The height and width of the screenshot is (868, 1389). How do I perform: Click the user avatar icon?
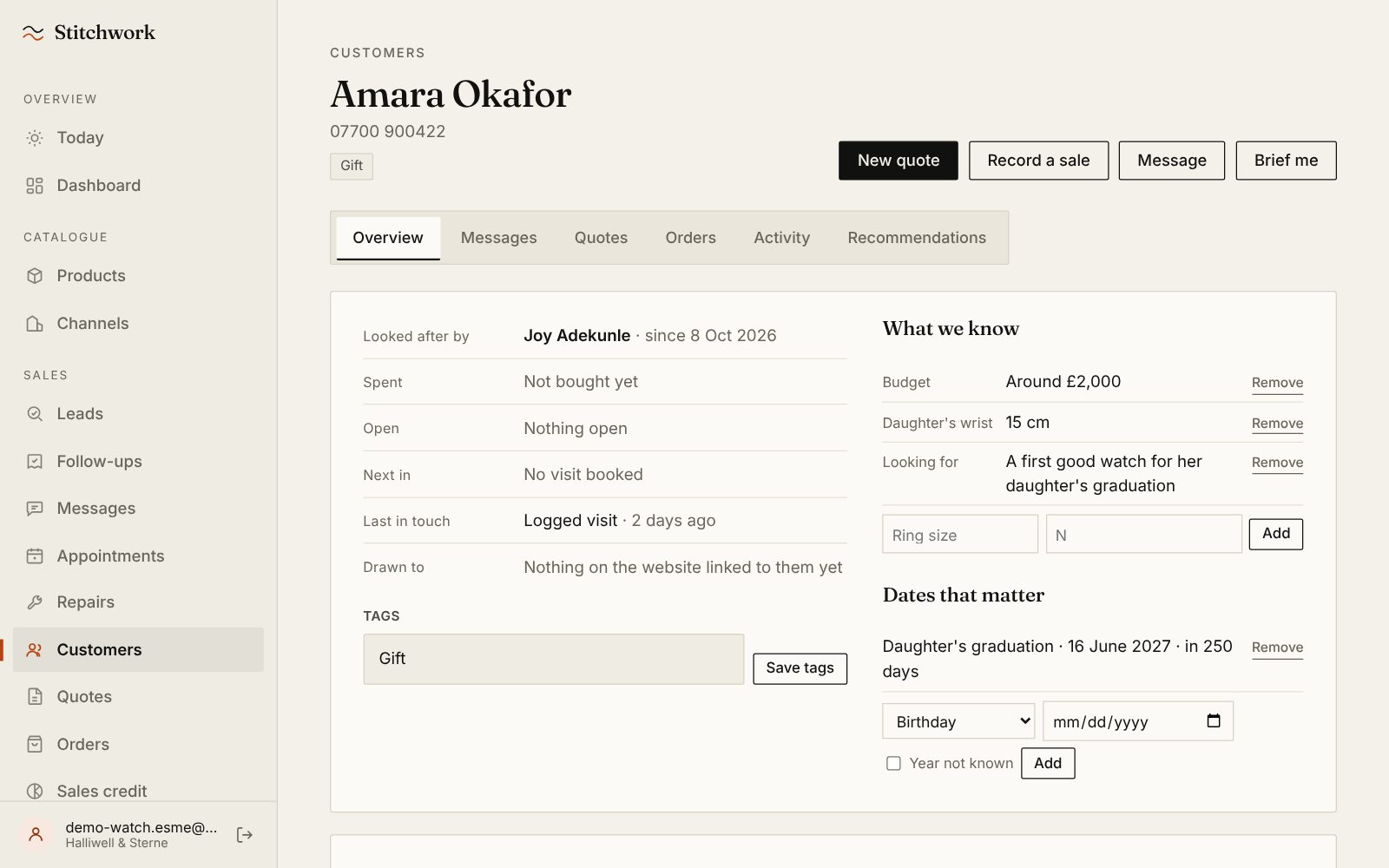pyautogui.click(x=36, y=835)
